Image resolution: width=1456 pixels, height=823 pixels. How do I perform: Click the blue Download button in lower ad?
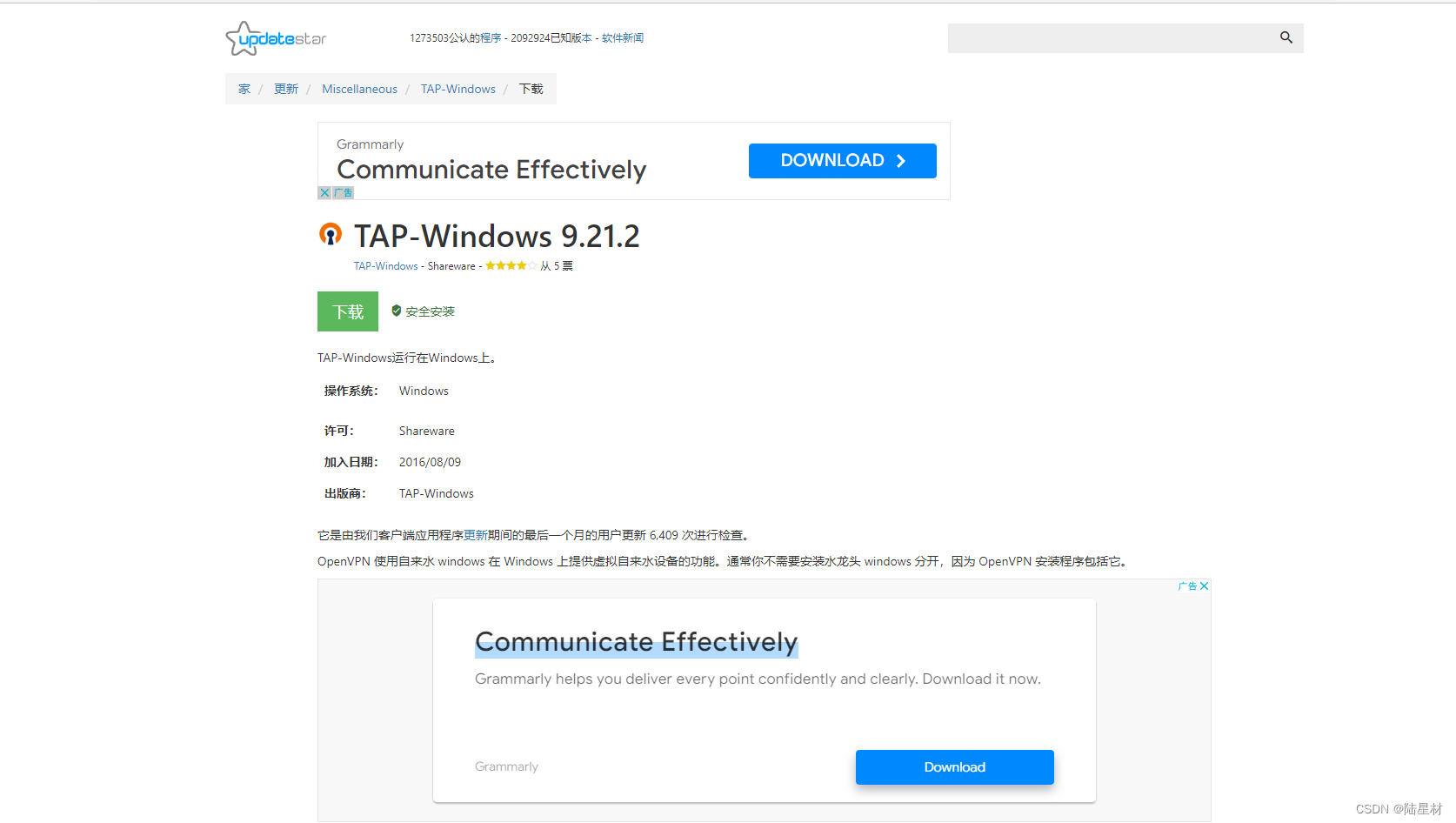954,767
